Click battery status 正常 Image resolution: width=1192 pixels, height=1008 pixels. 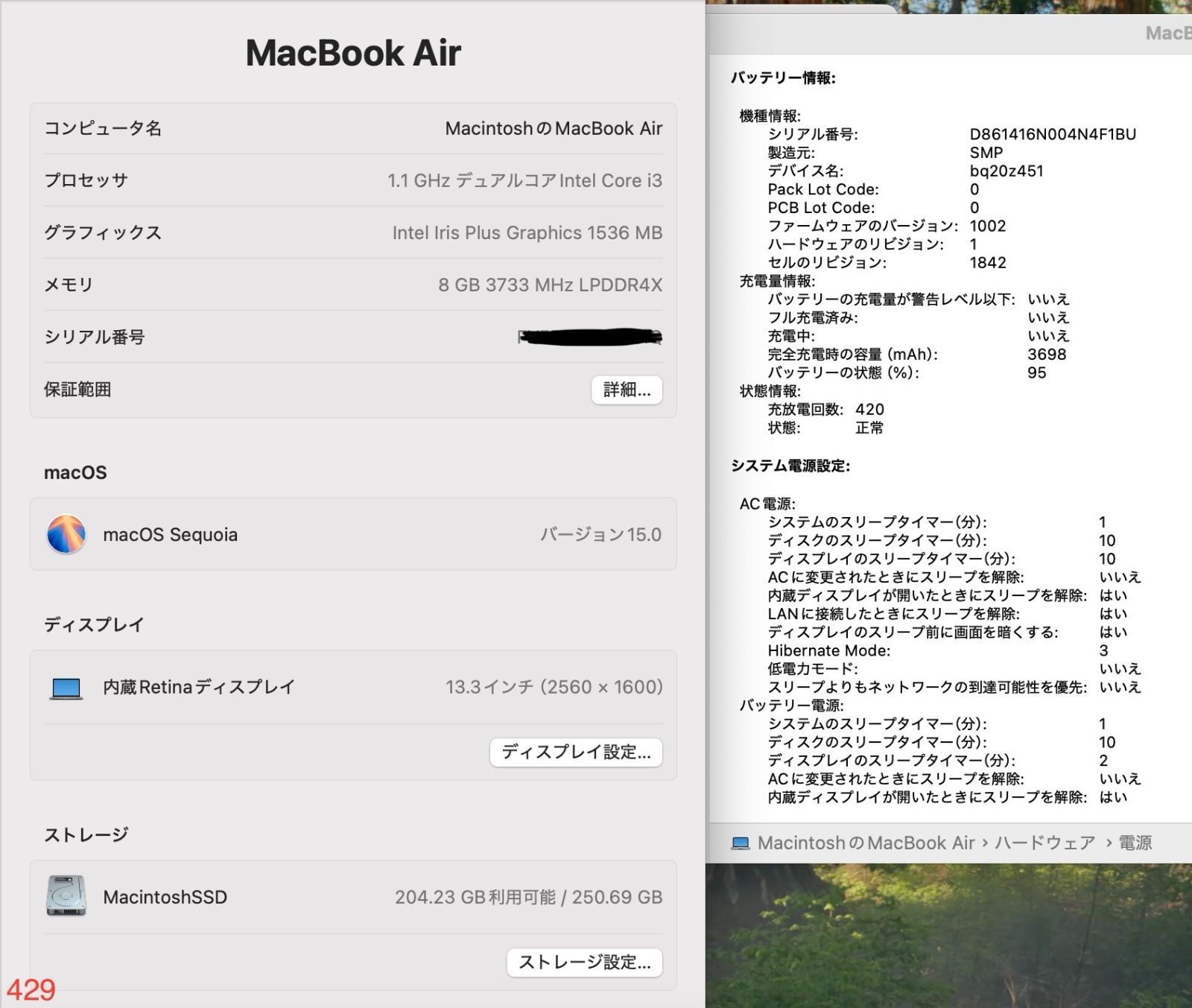click(869, 428)
